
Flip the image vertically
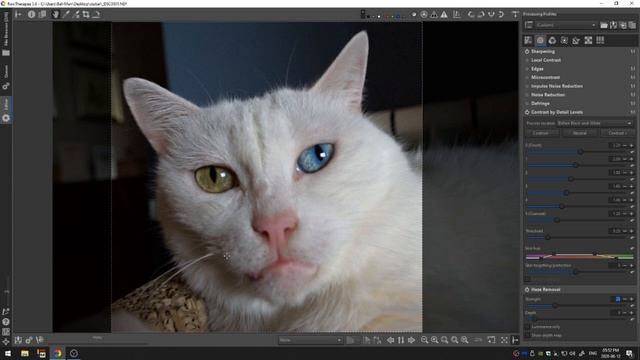coord(501,14)
